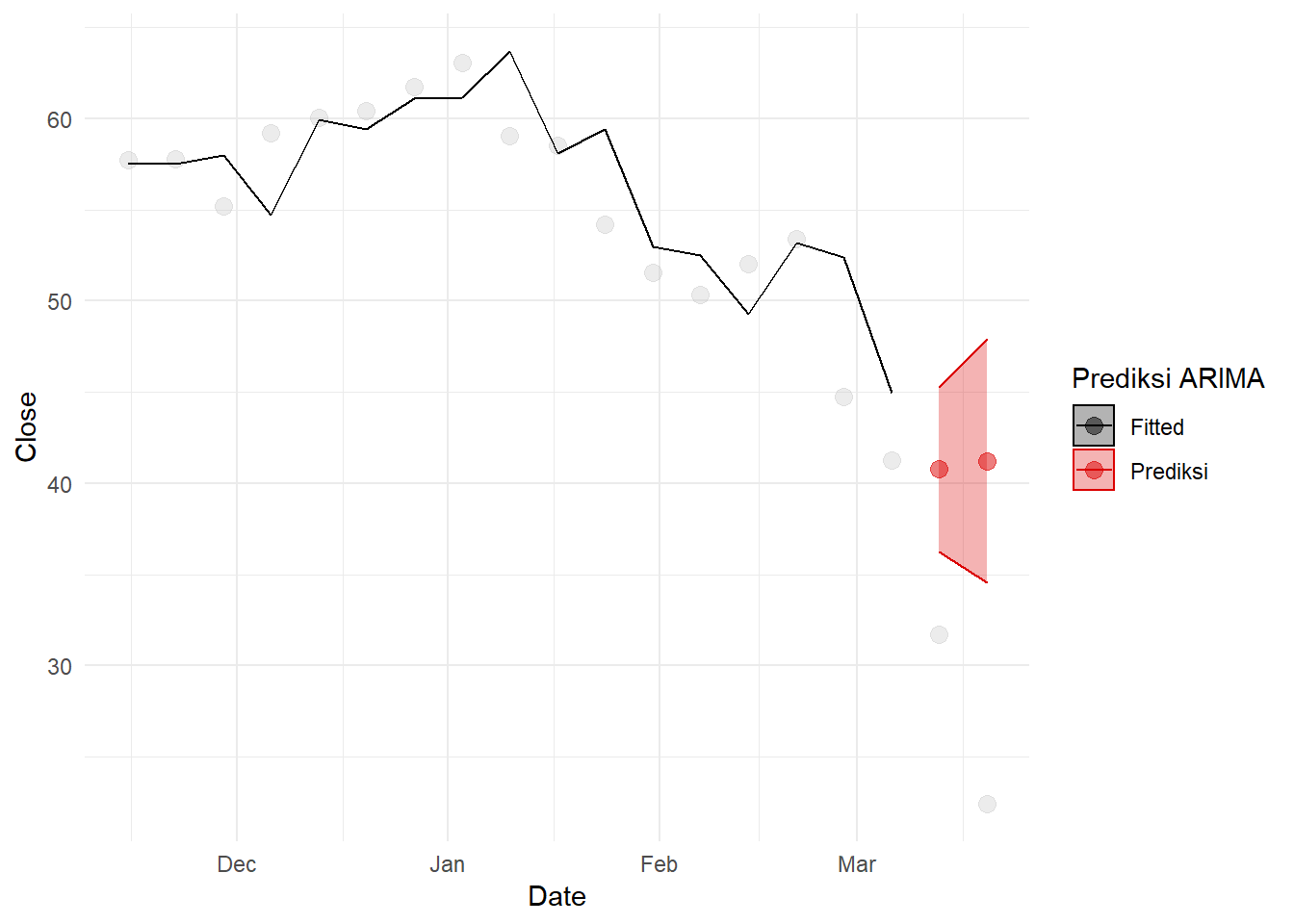1294x924 pixels.
Task: Click the "Jan" x-axis label
Action: tap(447, 864)
